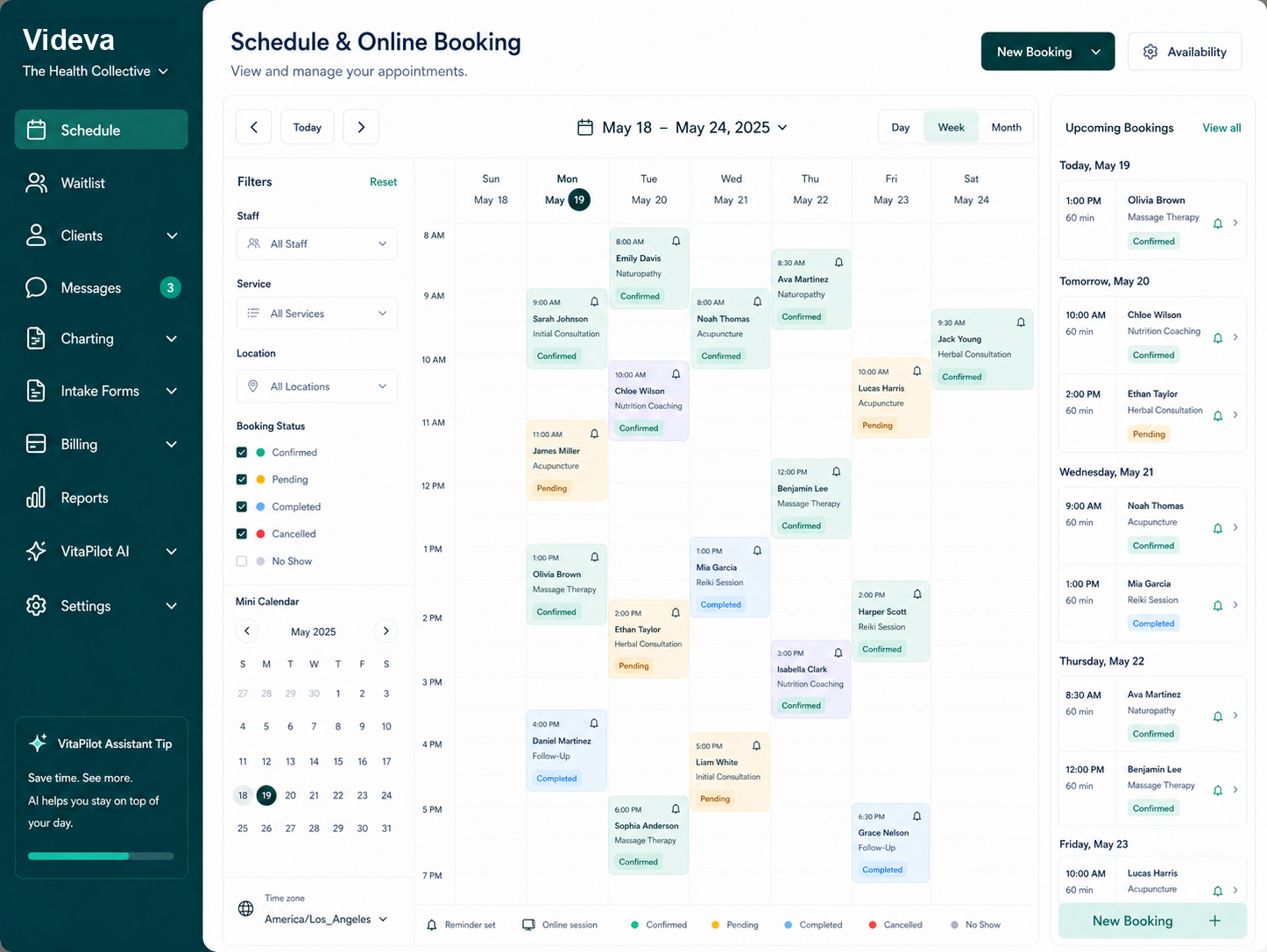Viewport: 1267px width, 952px height.
Task: Open the Waitlist section
Action: click(83, 182)
